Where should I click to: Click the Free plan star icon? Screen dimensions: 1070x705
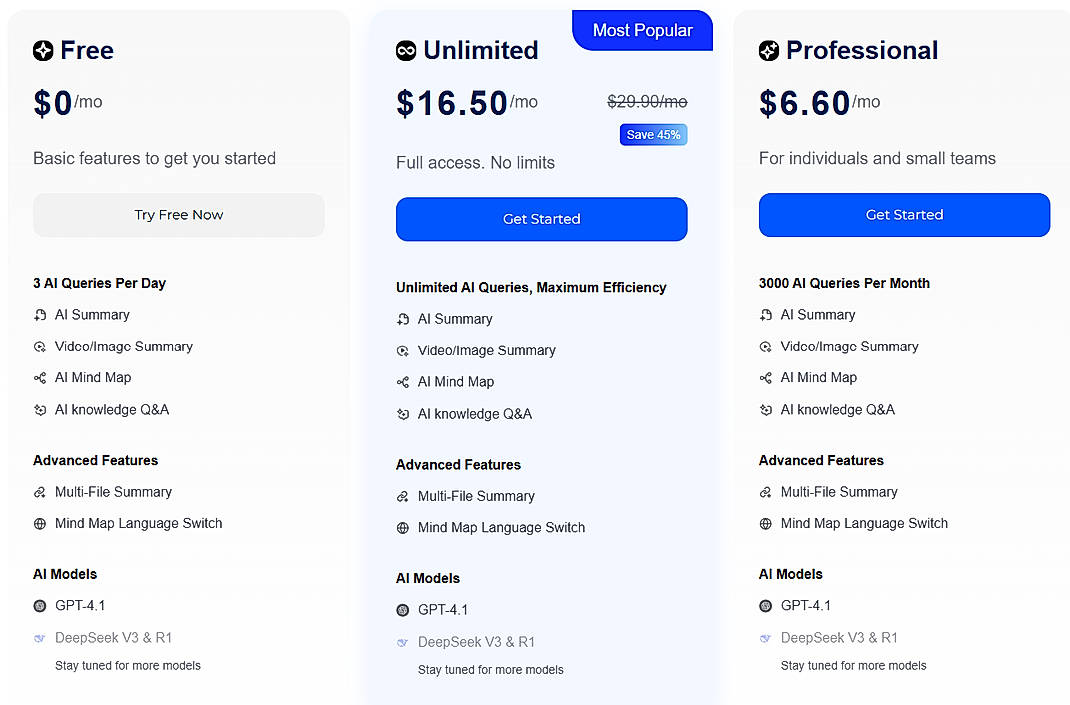coord(44,50)
